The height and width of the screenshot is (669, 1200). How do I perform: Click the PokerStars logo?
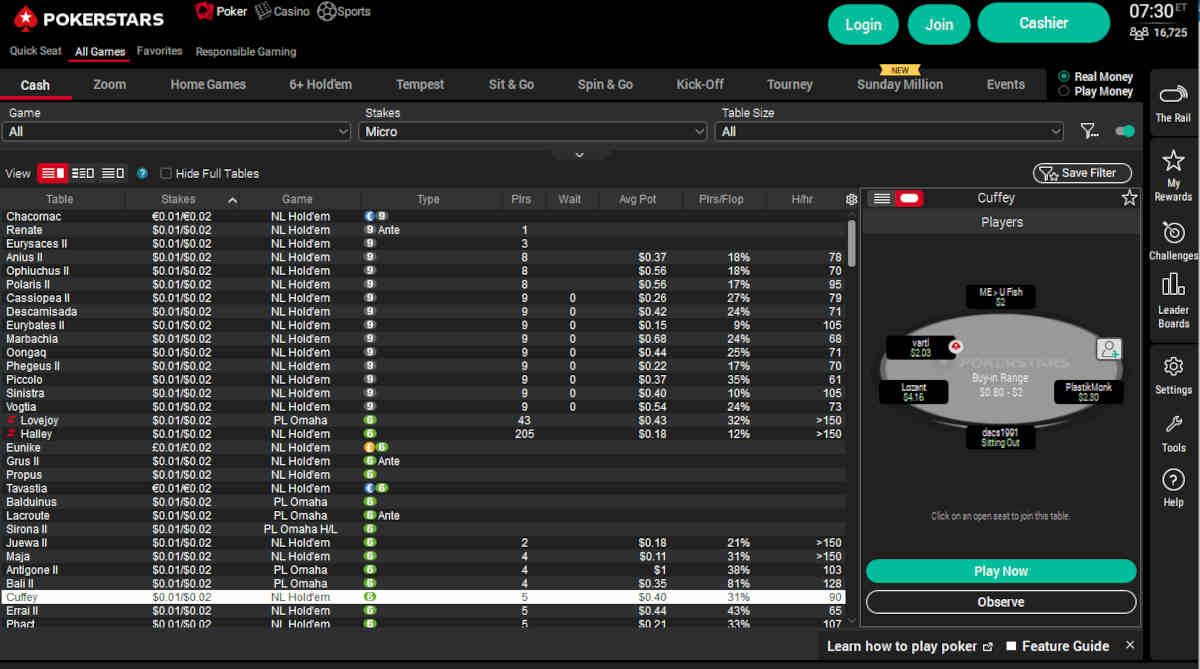[x=89, y=17]
